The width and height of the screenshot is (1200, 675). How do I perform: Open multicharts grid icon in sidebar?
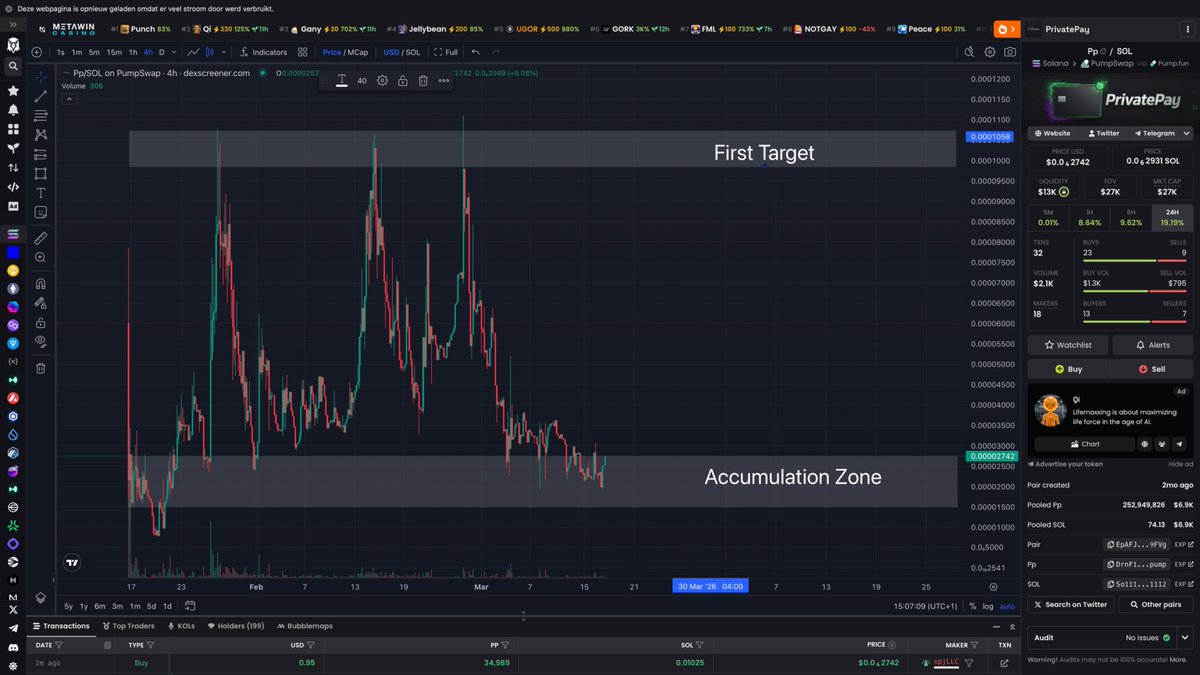(x=13, y=129)
